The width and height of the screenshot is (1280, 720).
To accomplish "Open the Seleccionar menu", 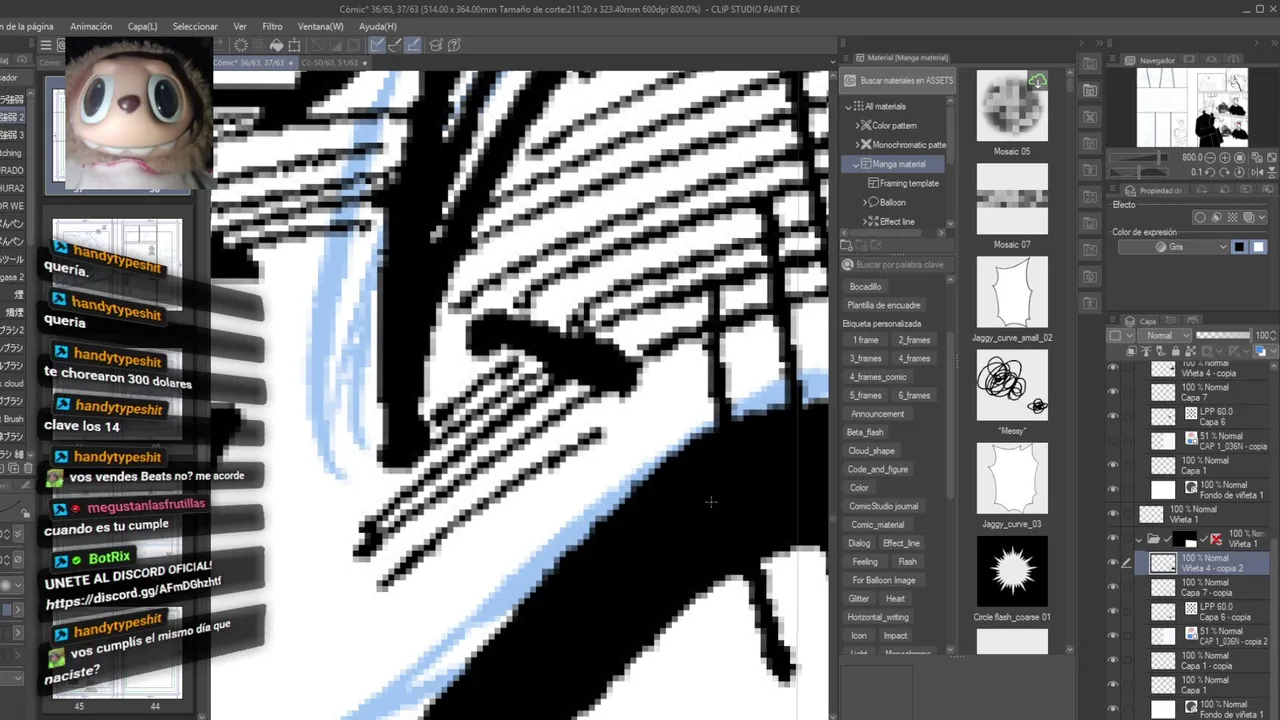I will coord(195,26).
